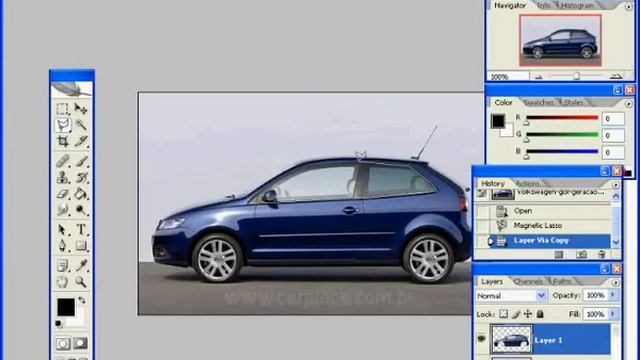Toggle lock position
The image size is (640, 360).
[528, 313]
